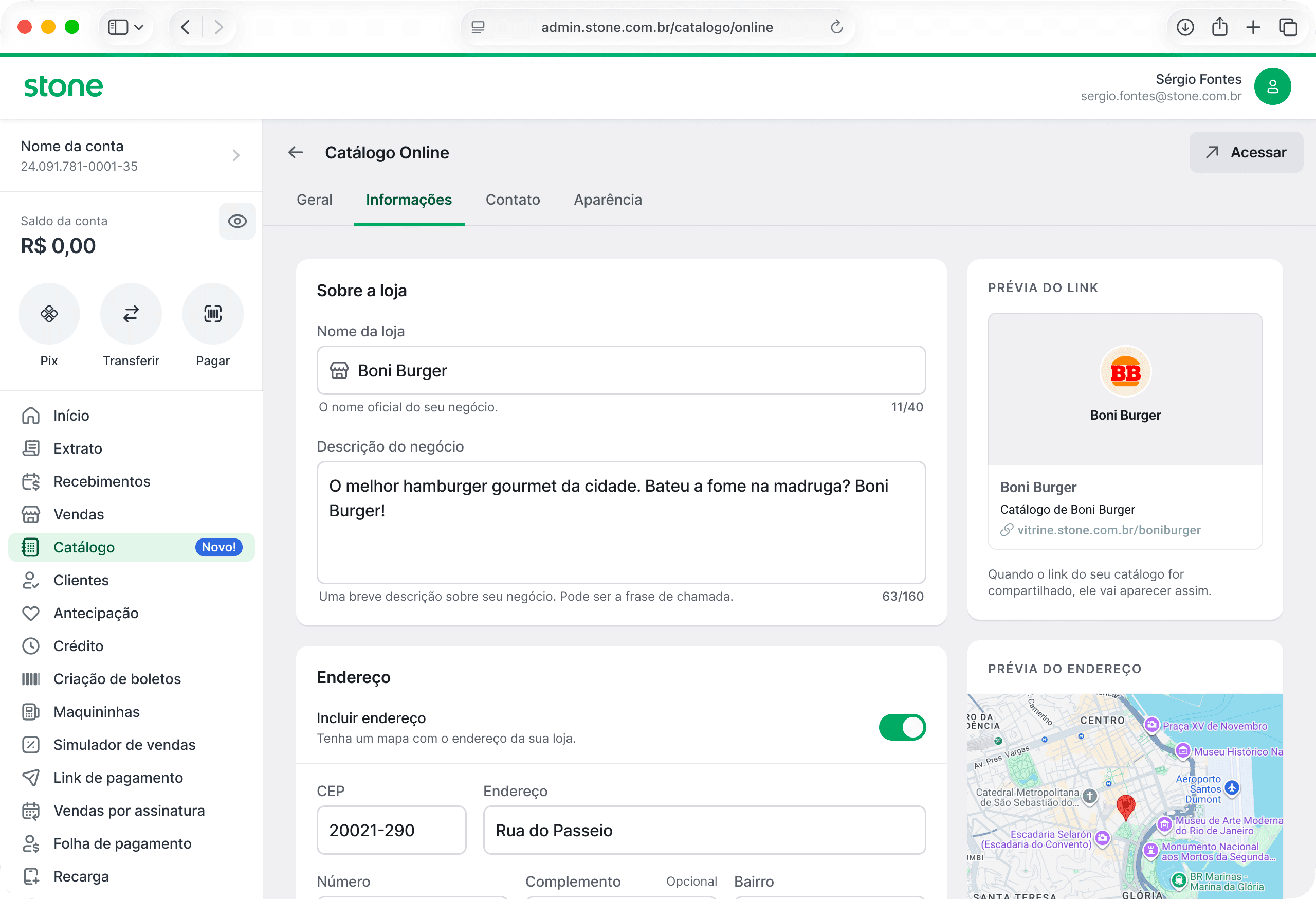Viewport: 1316px width, 899px height.
Task: Click the Pagar barcode icon
Action: coord(213,314)
